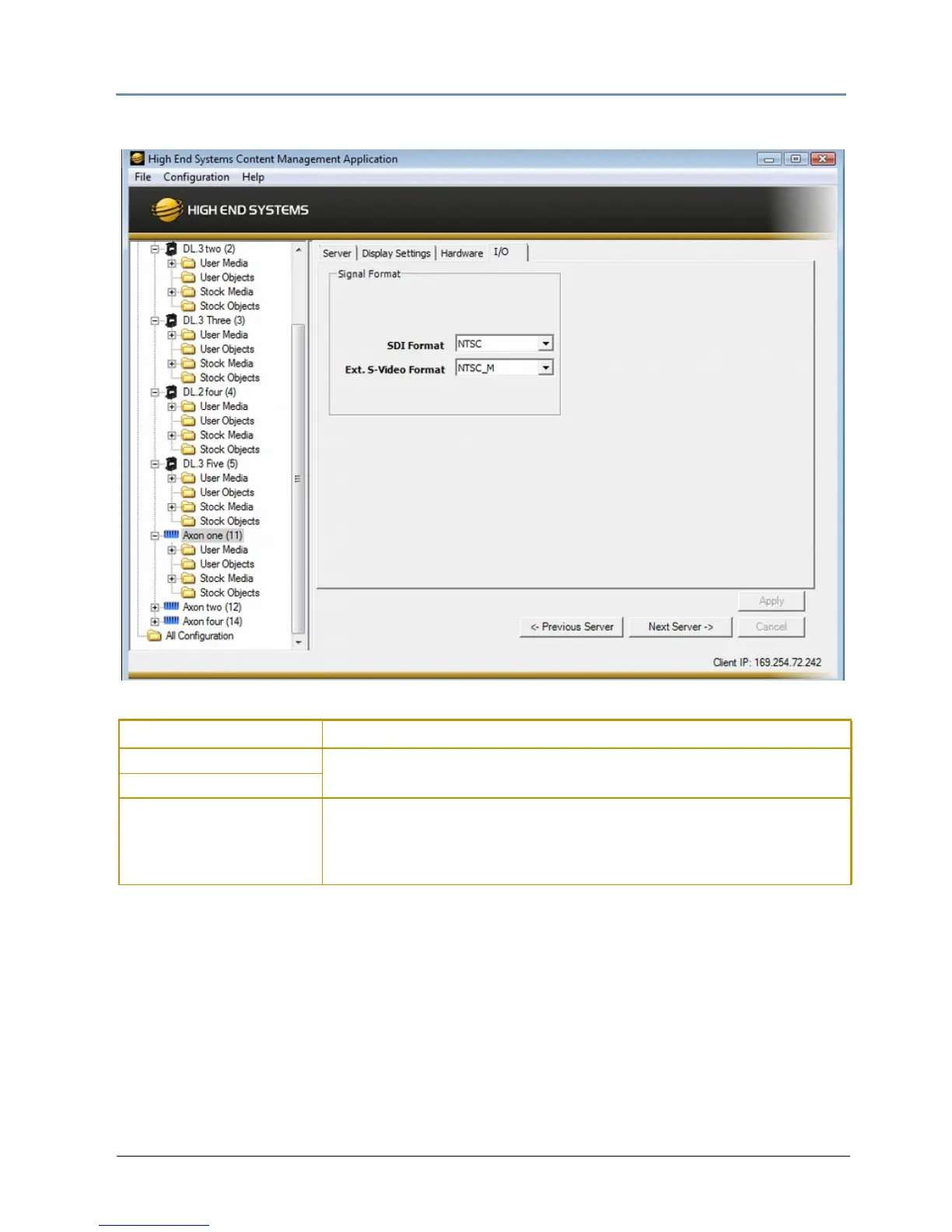Collapse the DL.3 Three (3) node
Screen dimensions: 952x1232
(x=155, y=321)
